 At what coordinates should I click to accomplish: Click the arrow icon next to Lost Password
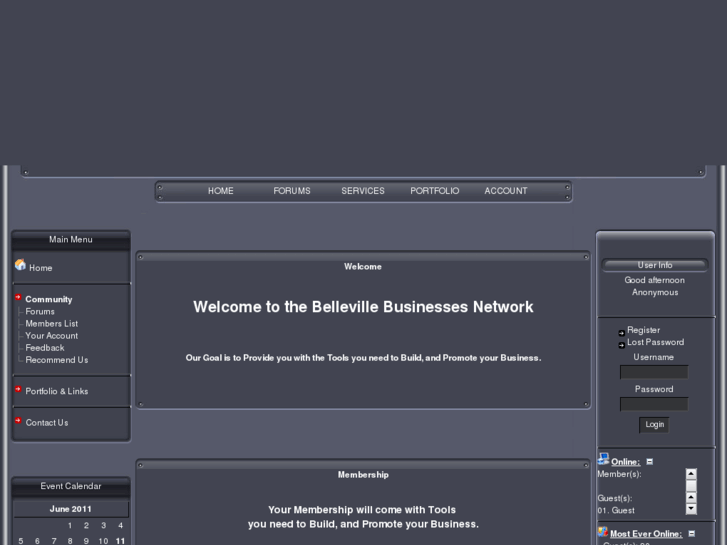[x=621, y=344]
